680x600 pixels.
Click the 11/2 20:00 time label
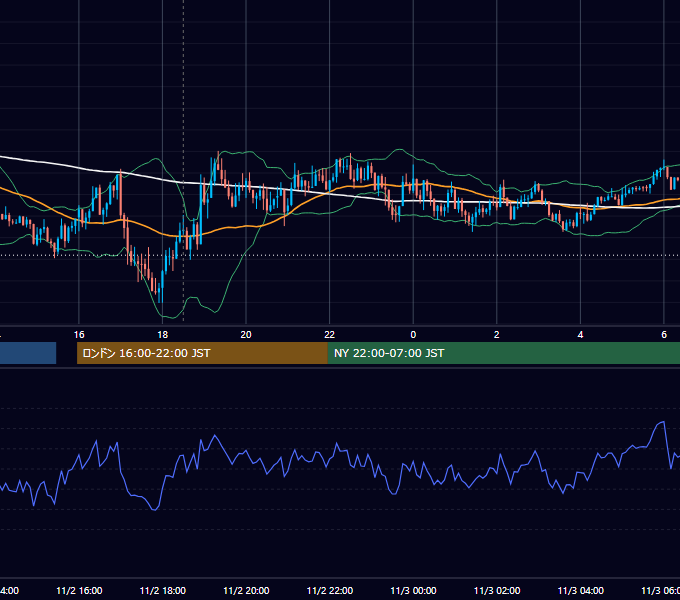246,590
